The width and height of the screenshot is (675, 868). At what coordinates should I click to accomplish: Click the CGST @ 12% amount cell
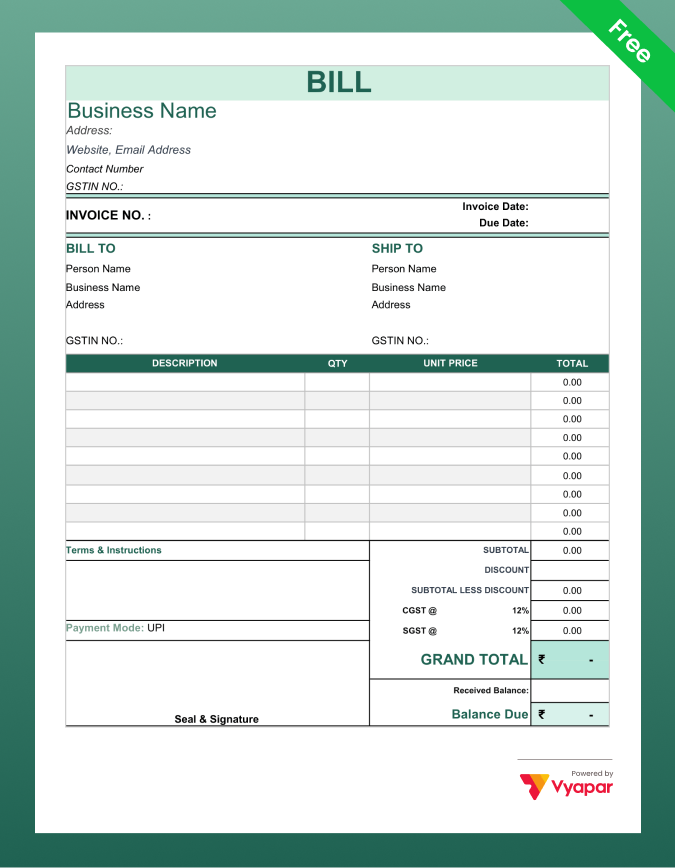[x=570, y=611]
